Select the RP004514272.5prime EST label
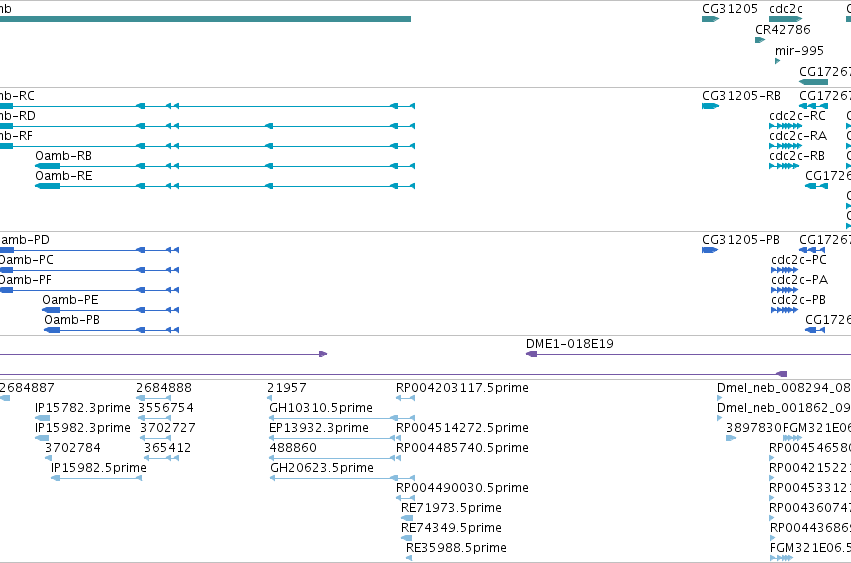 tap(462, 428)
